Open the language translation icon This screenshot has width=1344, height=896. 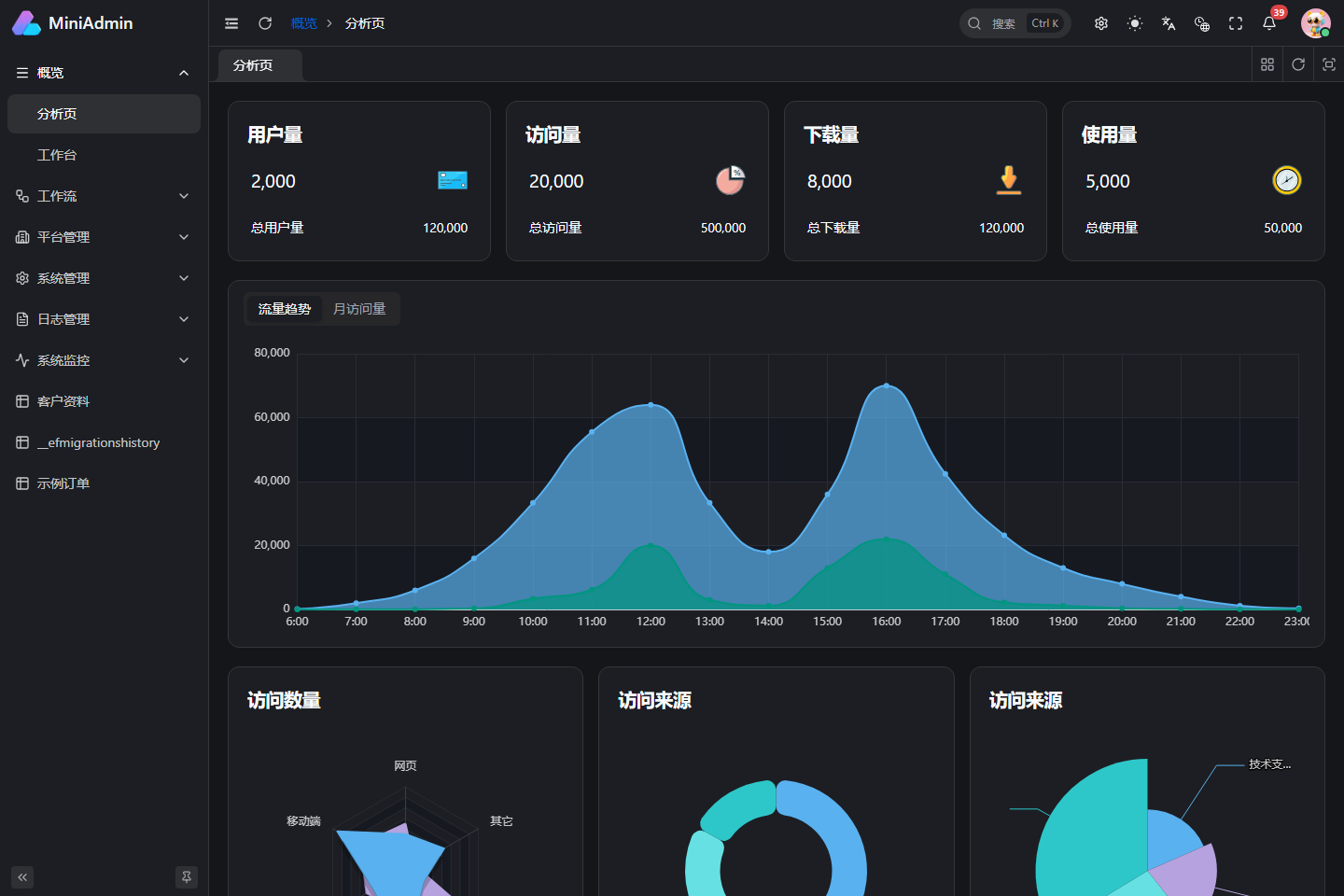tap(1169, 23)
